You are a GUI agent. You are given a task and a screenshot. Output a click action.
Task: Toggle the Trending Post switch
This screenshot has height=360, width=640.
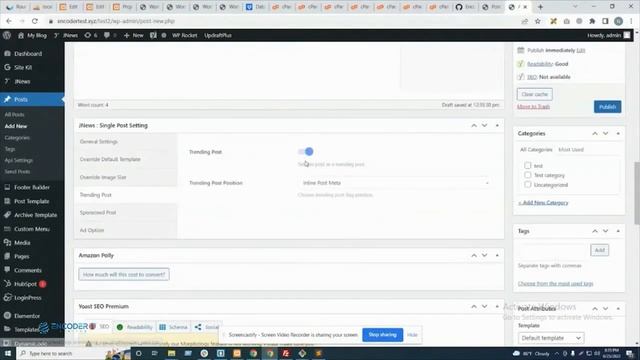tap(306, 152)
